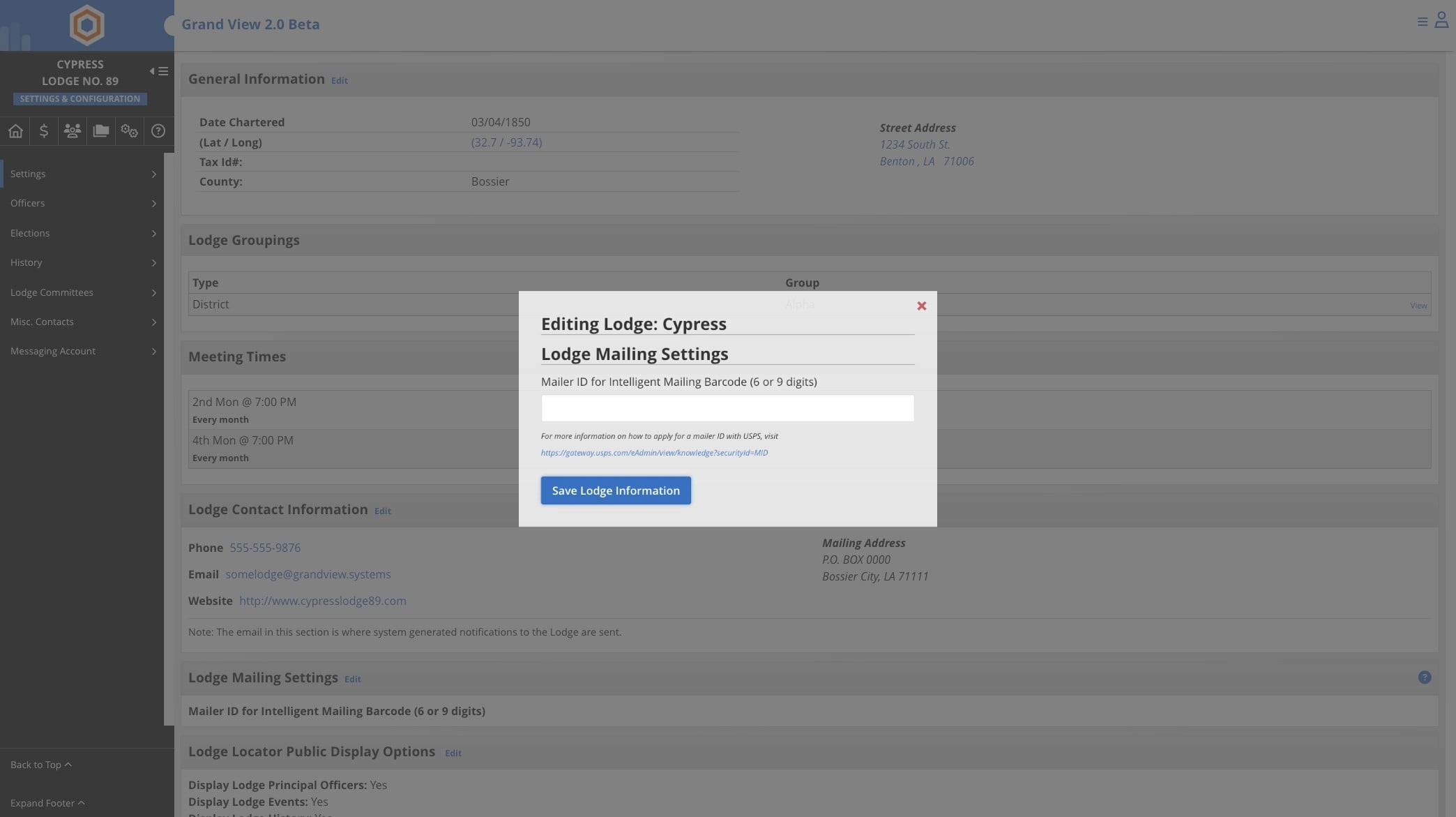Open the dollar sign finances icon
Screen dimensions: 1456x817
tap(44, 130)
